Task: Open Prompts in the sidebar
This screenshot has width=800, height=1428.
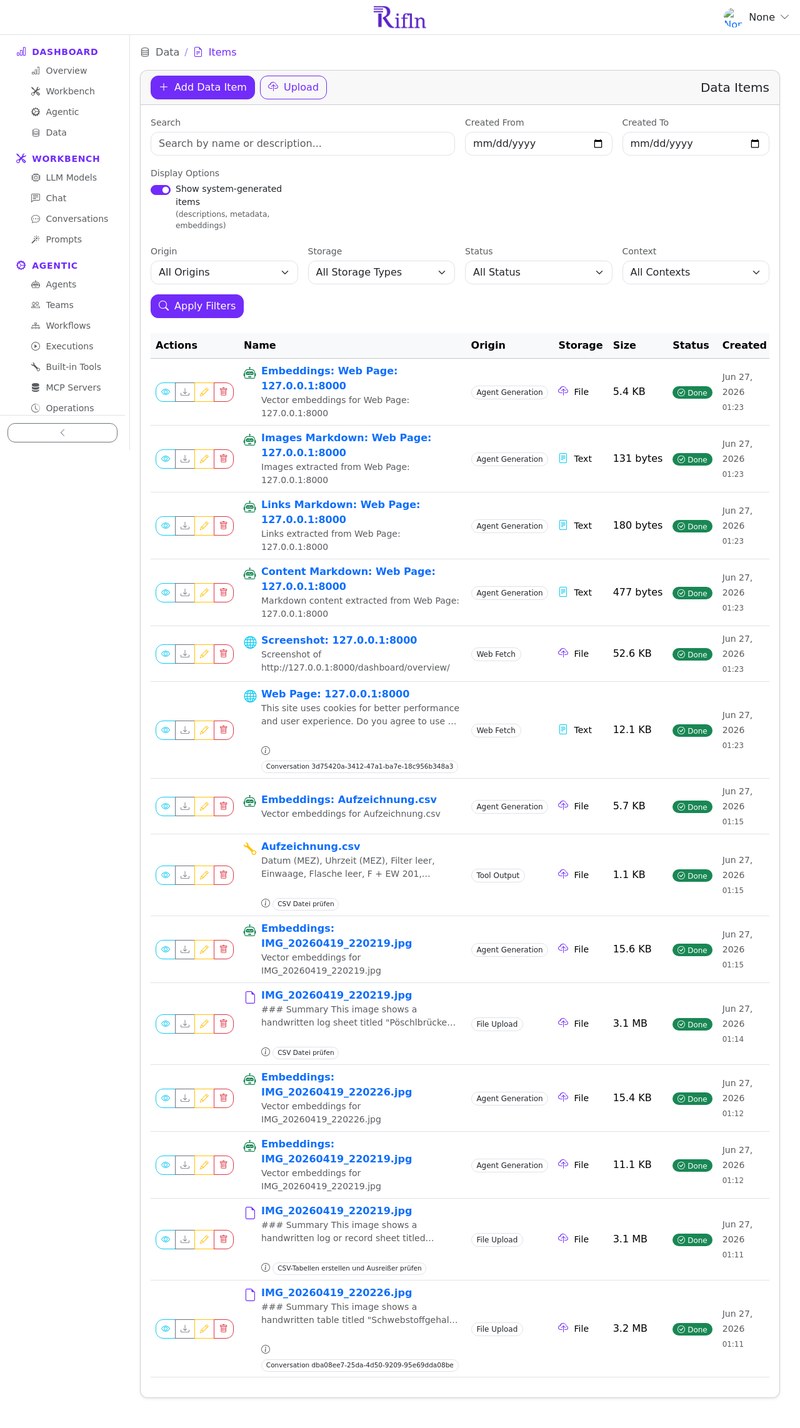Action: [x=63, y=240]
